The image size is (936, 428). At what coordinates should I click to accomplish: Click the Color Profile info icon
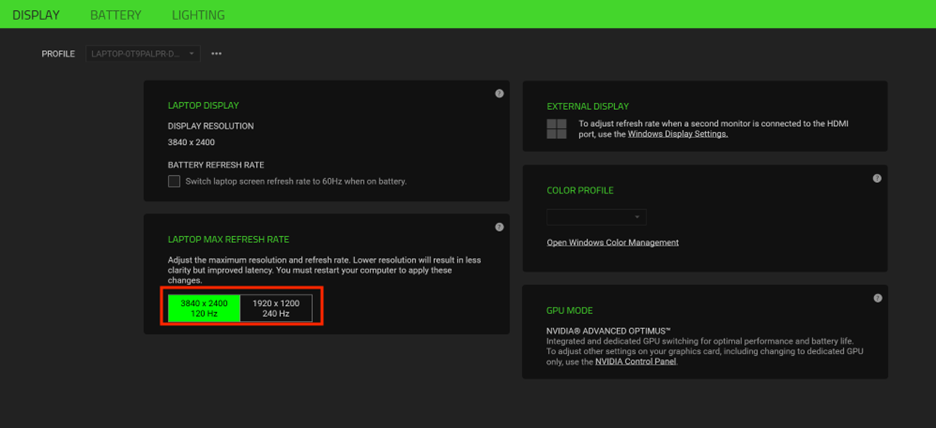tap(877, 179)
